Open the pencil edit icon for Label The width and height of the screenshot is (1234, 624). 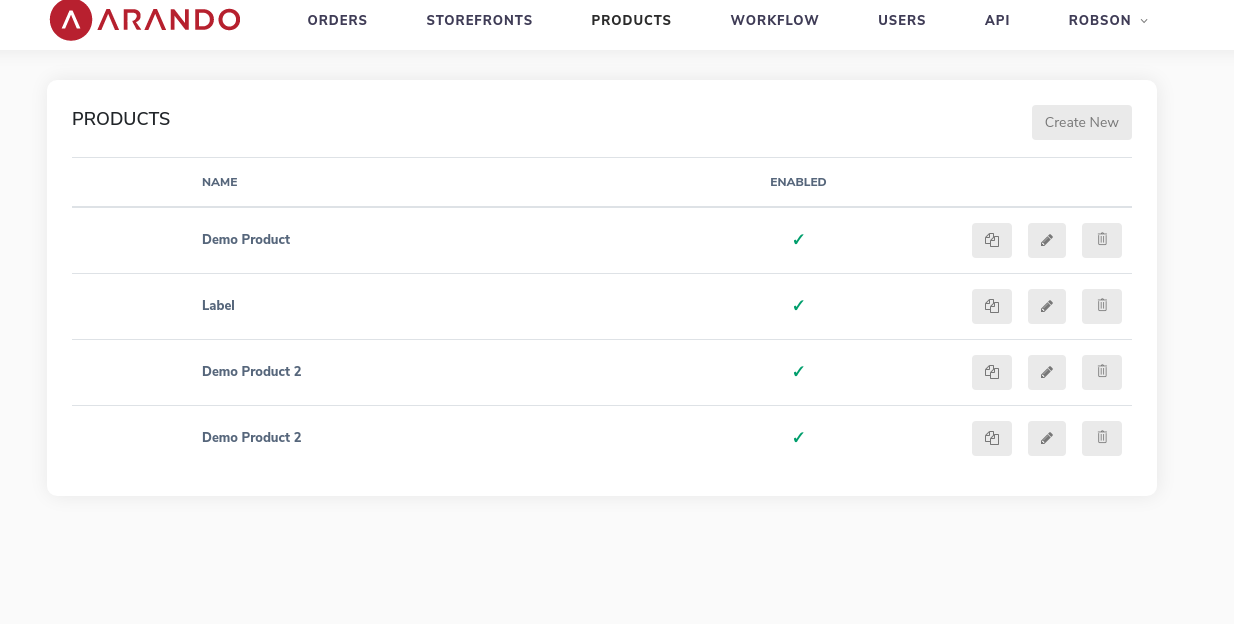tap(1046, 306)
